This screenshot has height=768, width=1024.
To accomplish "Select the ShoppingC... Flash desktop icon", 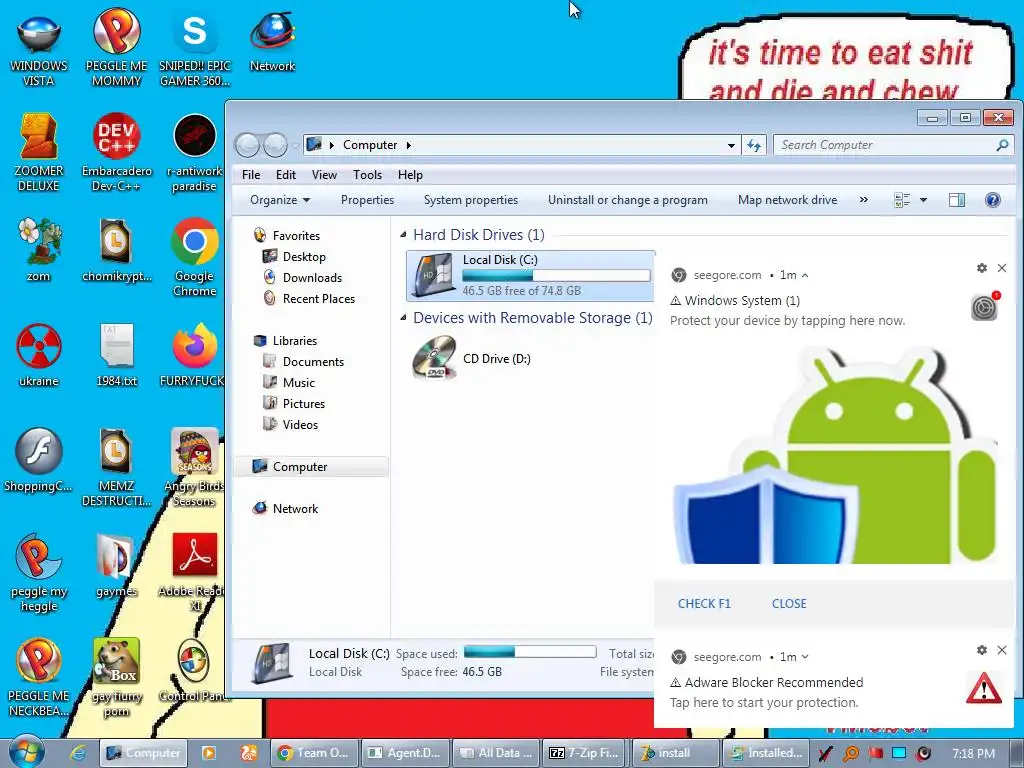I will click(x=39, y=460).
